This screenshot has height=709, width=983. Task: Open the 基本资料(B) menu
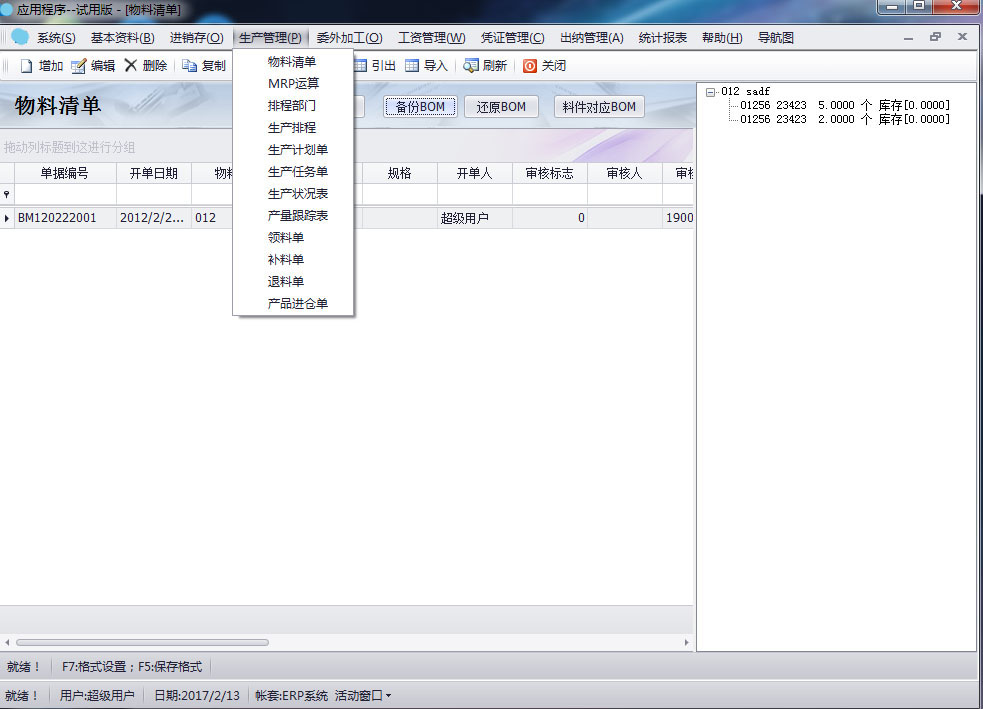(x=122, y=38)
